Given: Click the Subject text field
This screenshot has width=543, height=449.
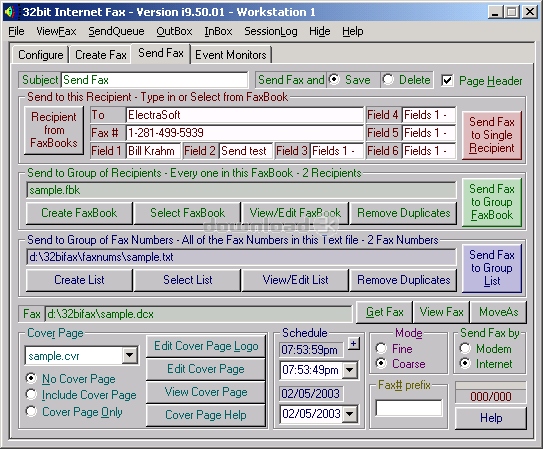Looking at the screenshot, I should coord(155,80).
